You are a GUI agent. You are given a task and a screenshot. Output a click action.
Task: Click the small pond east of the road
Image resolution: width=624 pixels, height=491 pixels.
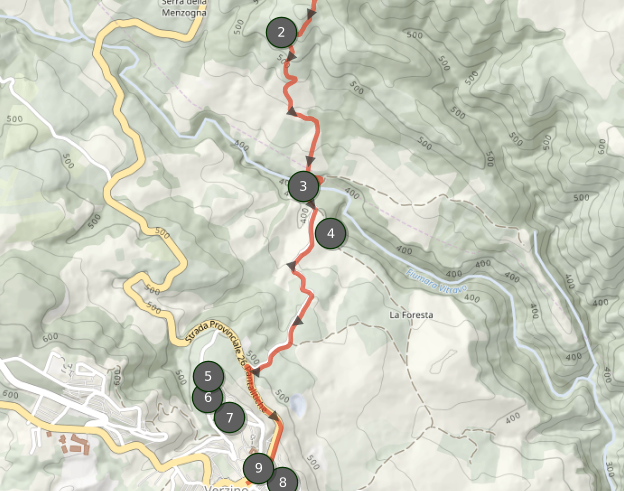(x=298, y=404)
